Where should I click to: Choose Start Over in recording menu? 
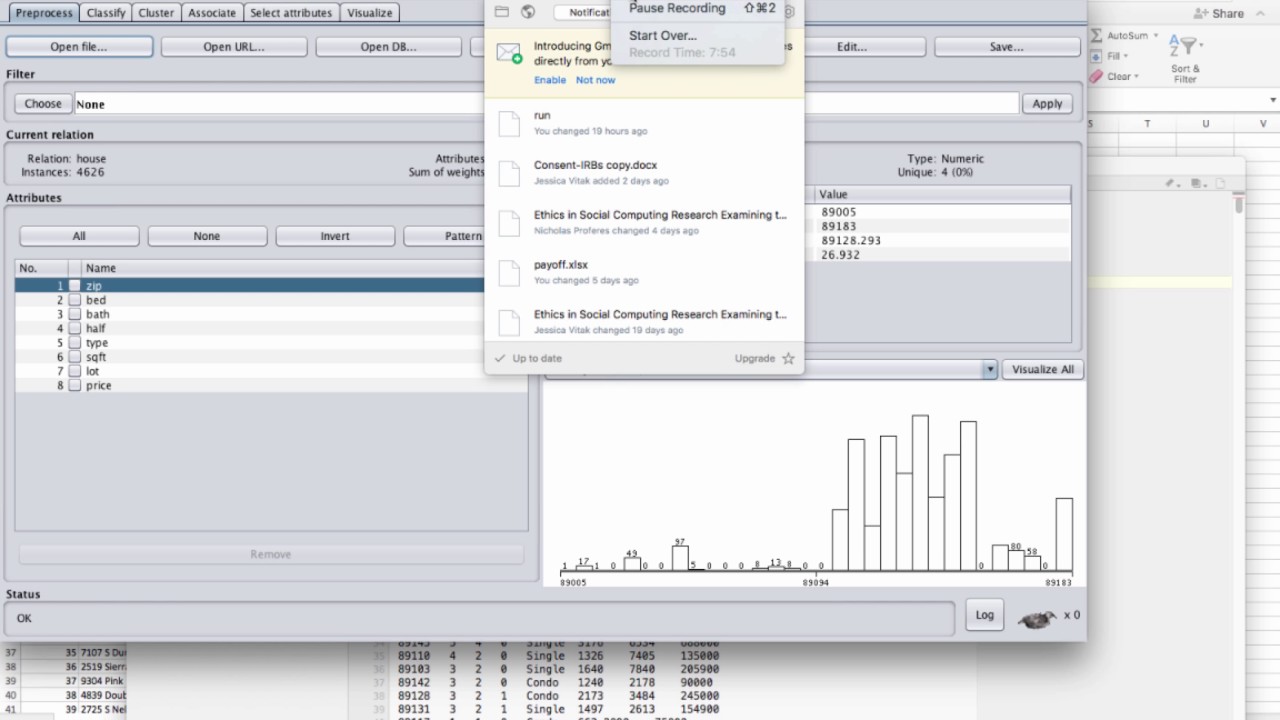(x=663, y=35)
